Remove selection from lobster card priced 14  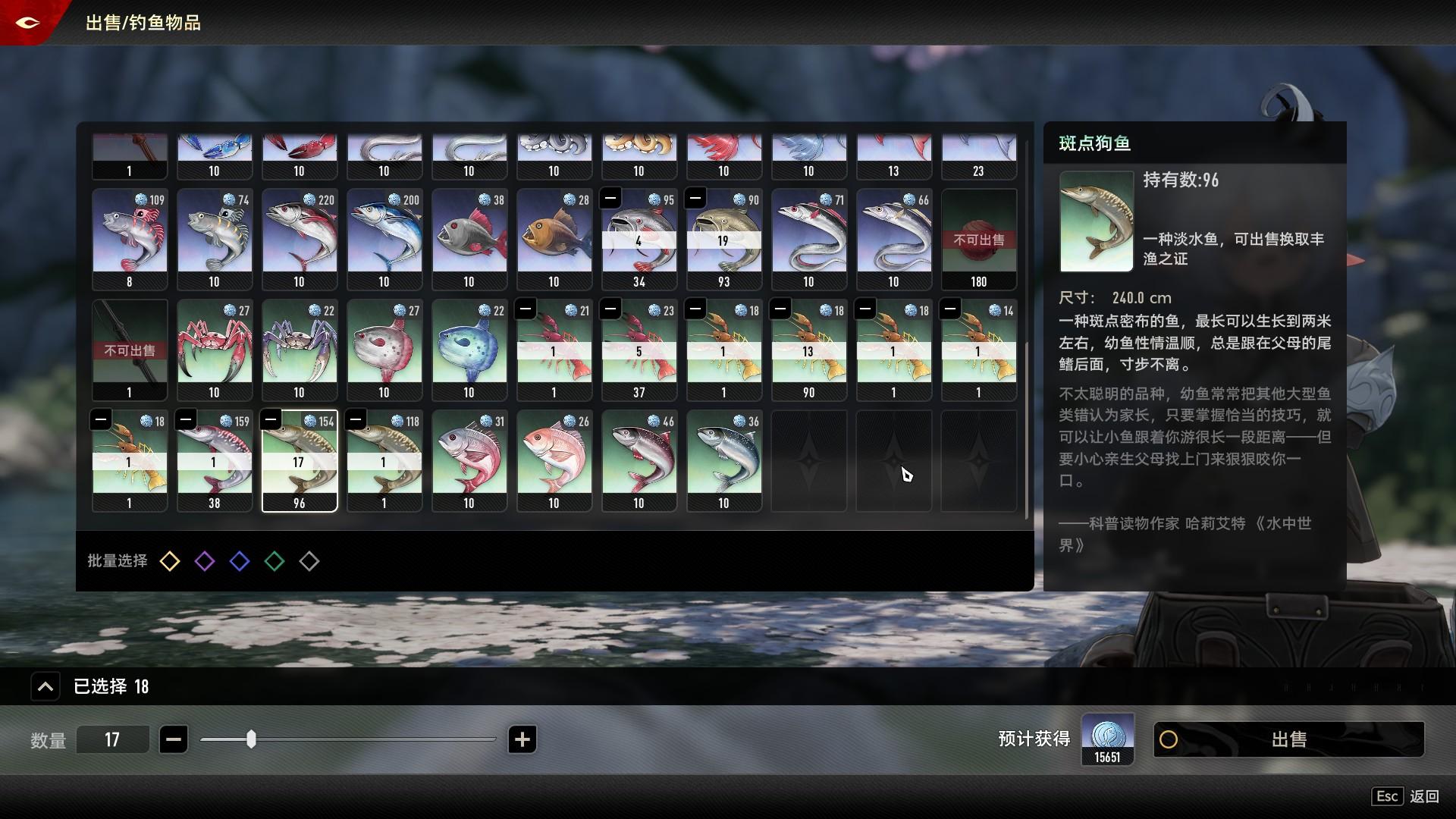pos(950,309)
